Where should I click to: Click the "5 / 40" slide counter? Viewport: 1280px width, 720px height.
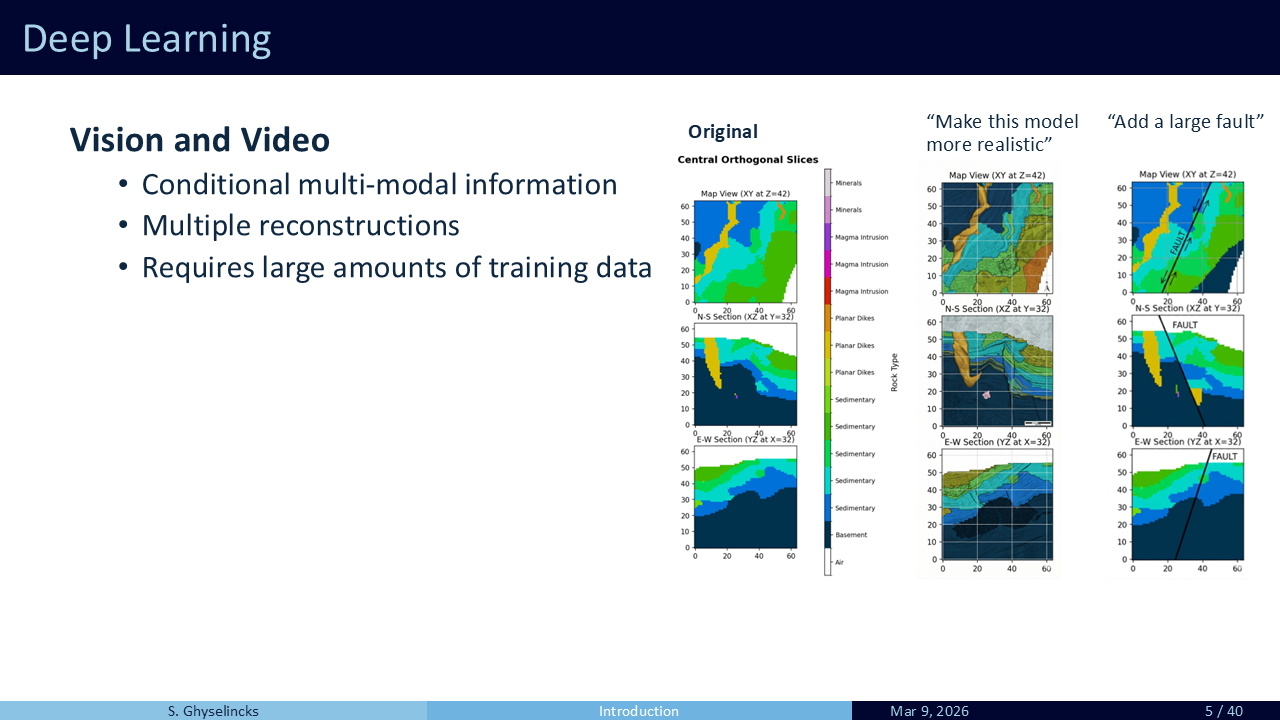[1223, 711]
